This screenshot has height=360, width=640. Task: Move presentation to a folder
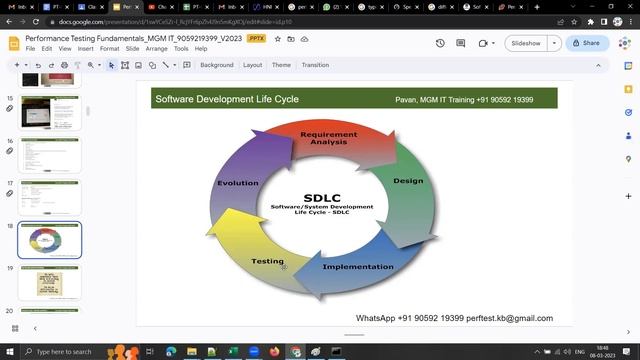point(291,39)
